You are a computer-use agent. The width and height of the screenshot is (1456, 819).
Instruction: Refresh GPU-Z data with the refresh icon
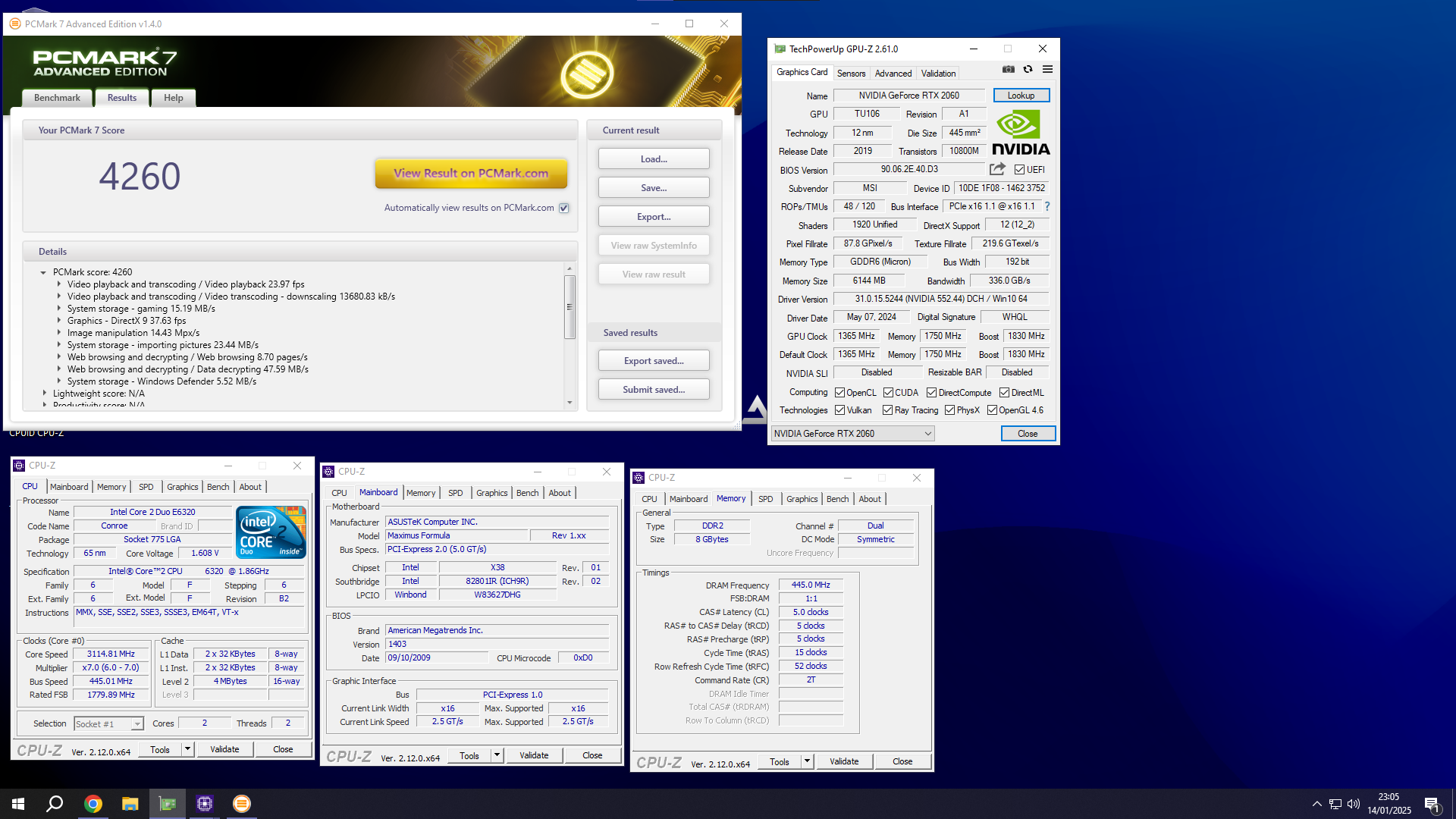click(x=1028, y=69)
